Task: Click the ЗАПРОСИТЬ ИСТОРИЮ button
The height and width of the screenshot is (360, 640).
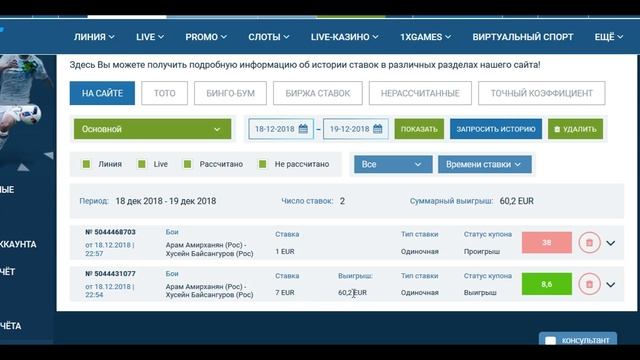Action: (x=496, y=129)
